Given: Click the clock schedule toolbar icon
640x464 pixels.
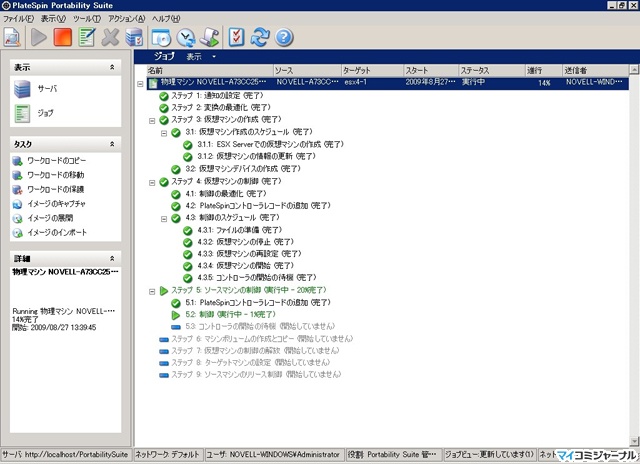Looking at the screenshot, I should click(x=186, y=37).
